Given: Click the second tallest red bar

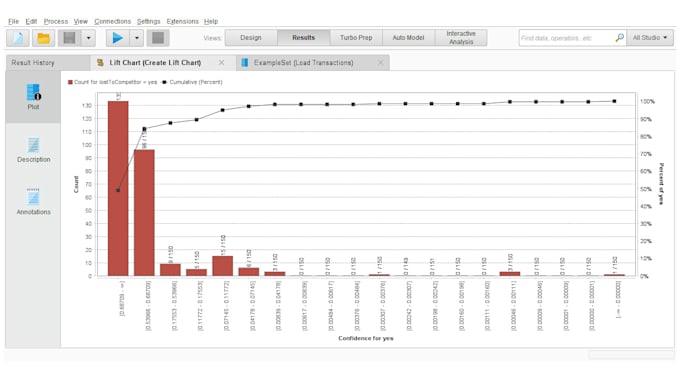Looking at the screenshot, I should 144,213.
